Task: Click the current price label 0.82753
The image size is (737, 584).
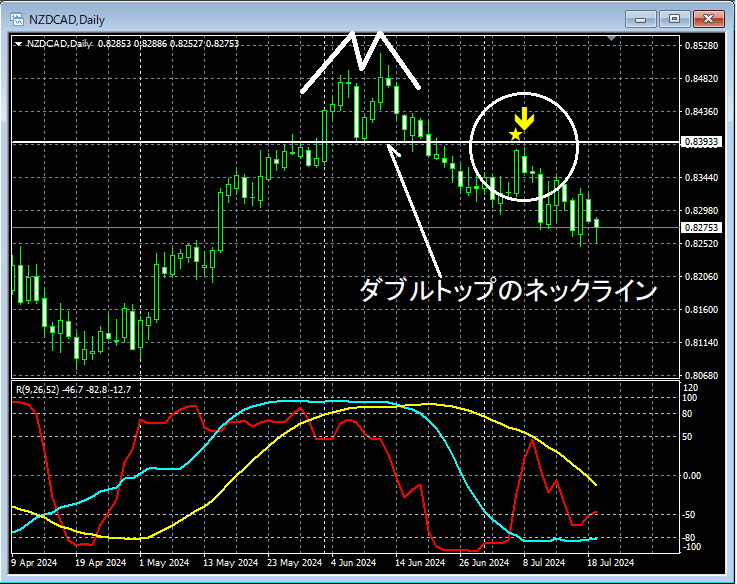Action: point(701,228)
